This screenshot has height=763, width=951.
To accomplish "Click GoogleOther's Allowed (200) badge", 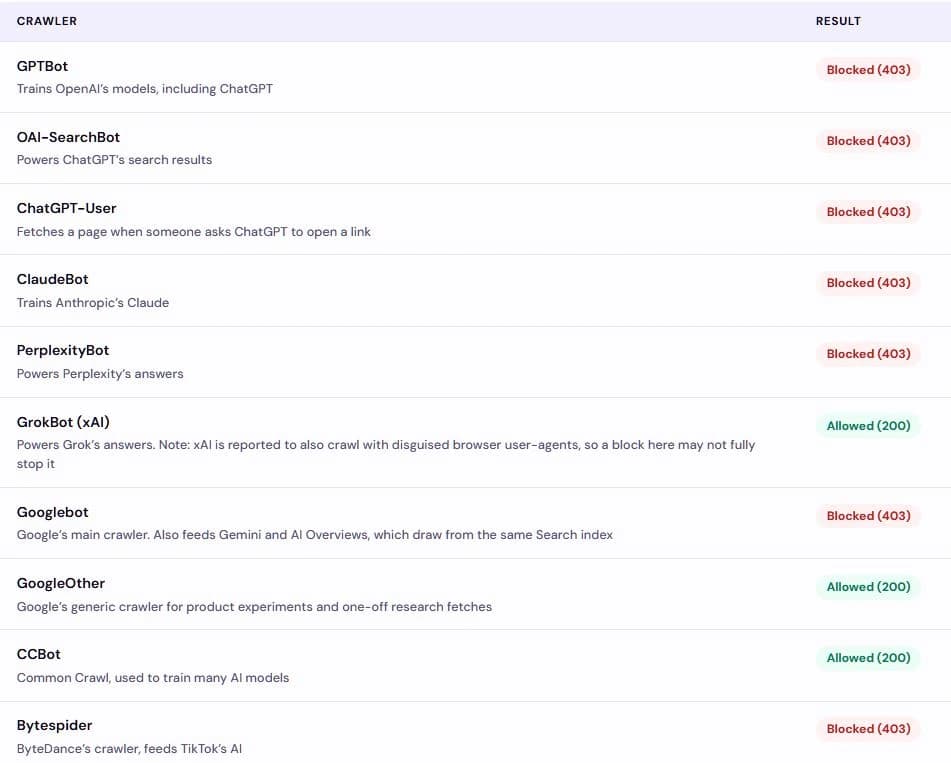I will coord(868,587).
